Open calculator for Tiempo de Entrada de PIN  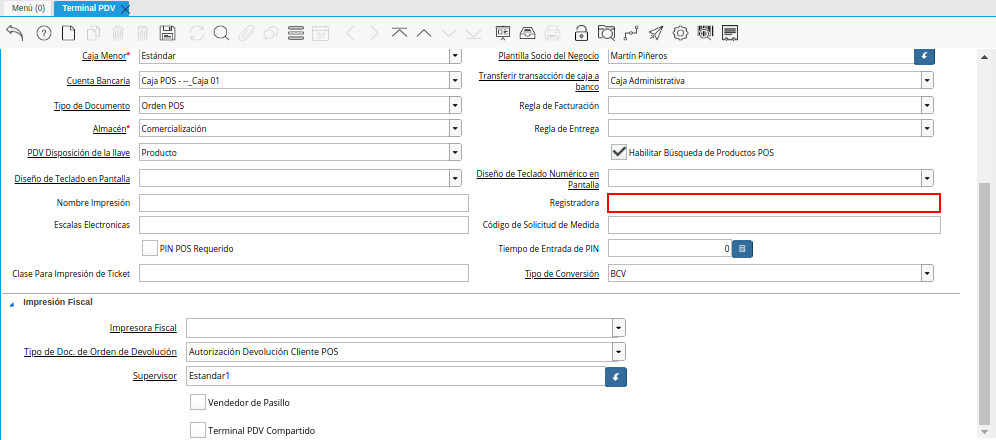(x=743, y=249)
